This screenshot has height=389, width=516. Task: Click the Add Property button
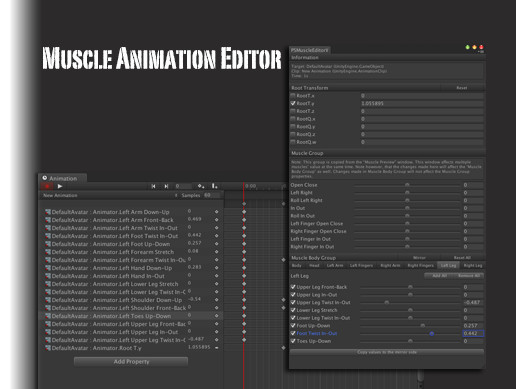131,362
